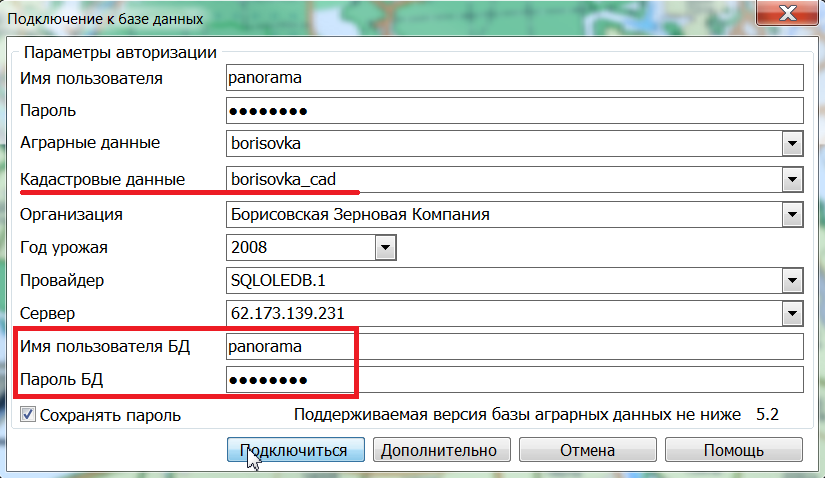Expand the Организация dropdown list
This screenshot has width=825, height=478.
click(793, 213)
